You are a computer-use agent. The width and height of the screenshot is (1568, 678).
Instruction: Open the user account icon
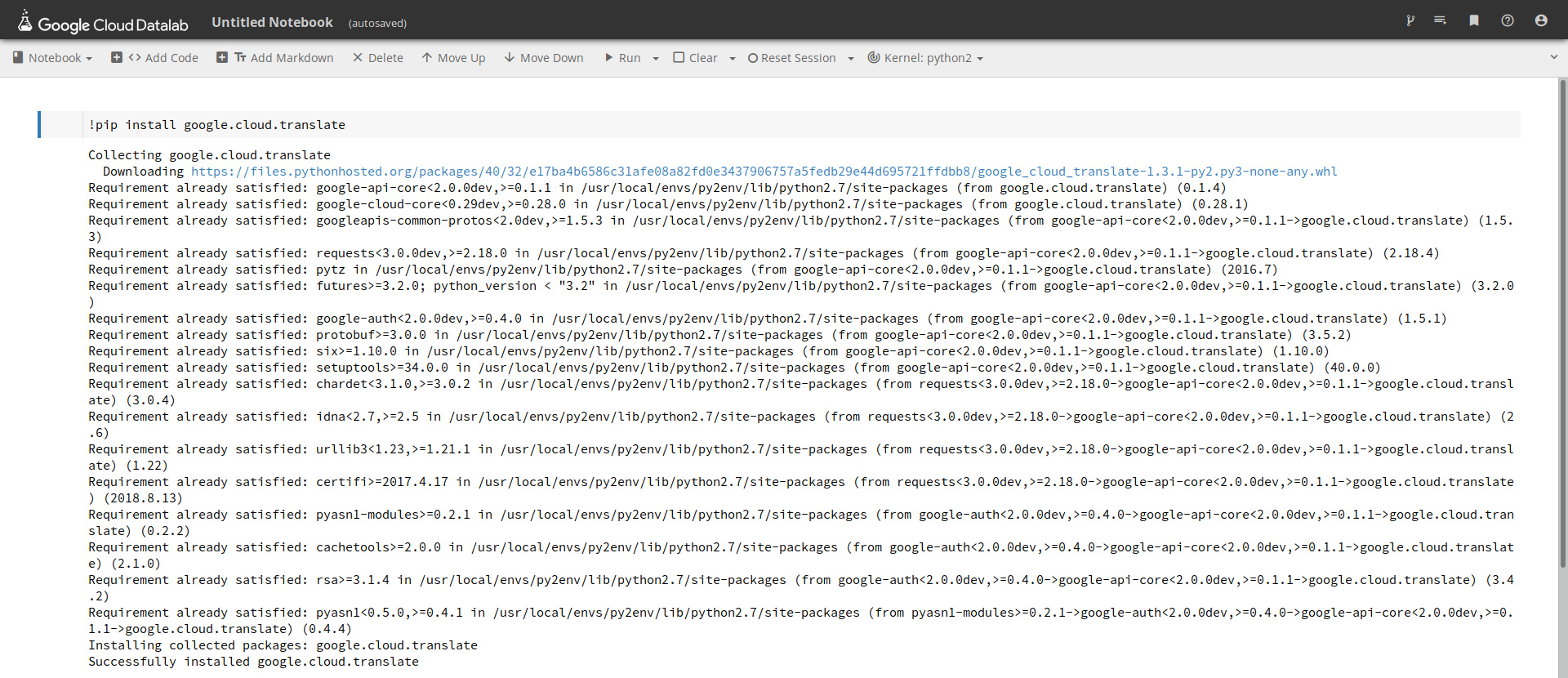(x=1541, y=20)
